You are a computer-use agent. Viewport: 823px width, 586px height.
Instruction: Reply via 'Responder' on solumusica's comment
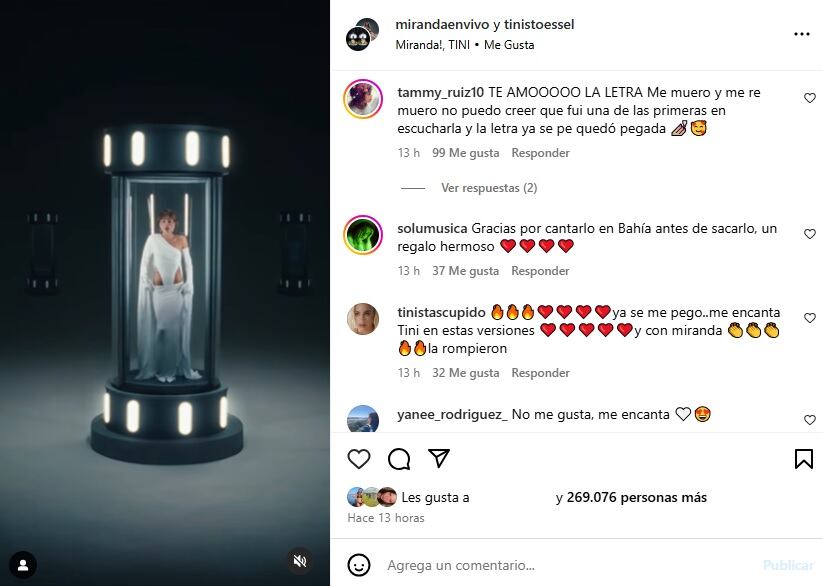coord(540,270)
